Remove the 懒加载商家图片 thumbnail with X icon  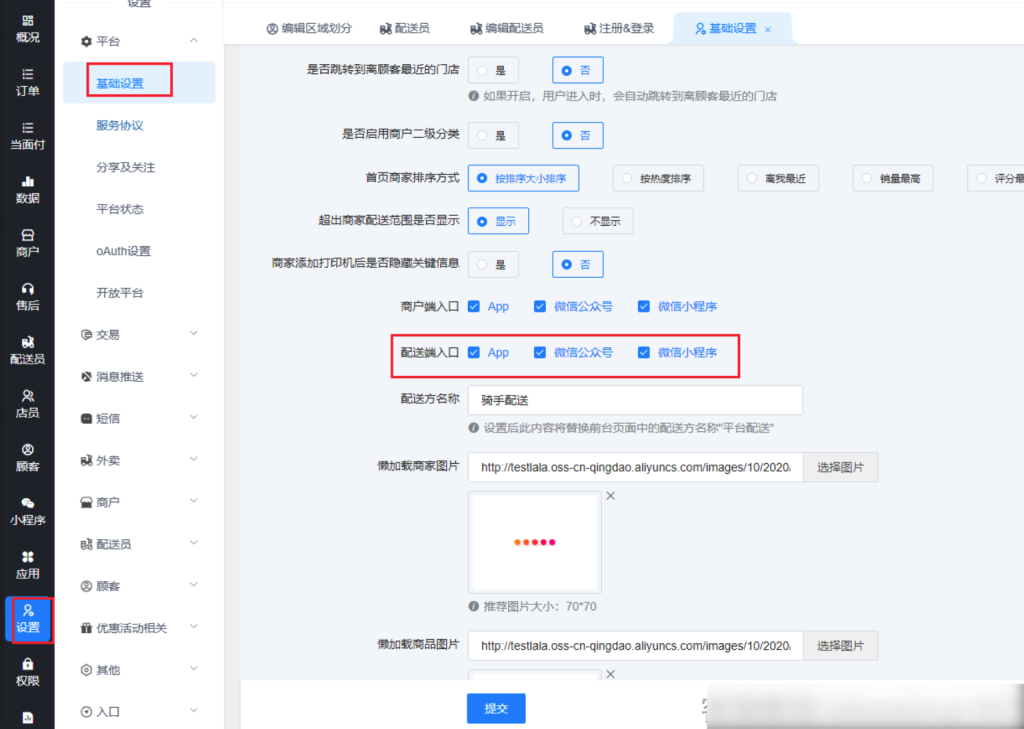pyautogui.click(x=610, y=496)
